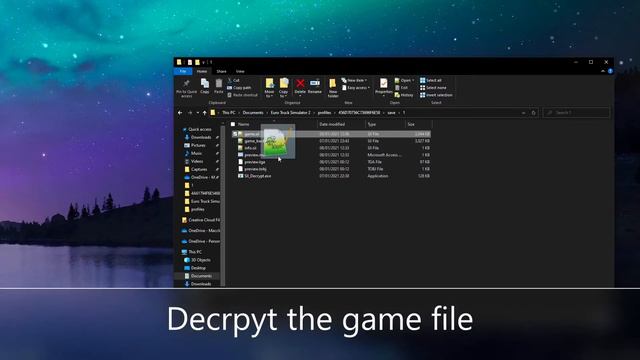
Task: Click the Paste icon in the ribbon
Action: [x=219, y=84]
